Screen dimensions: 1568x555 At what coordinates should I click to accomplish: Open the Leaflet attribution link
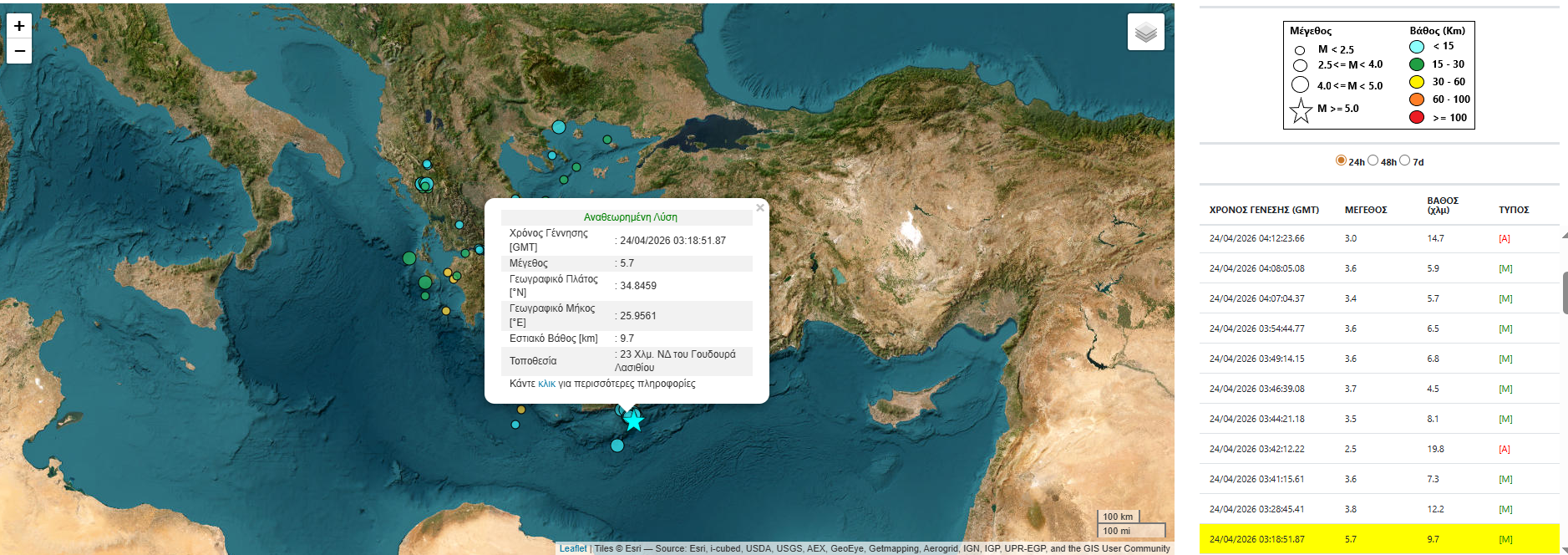click(x=573, y=548)
